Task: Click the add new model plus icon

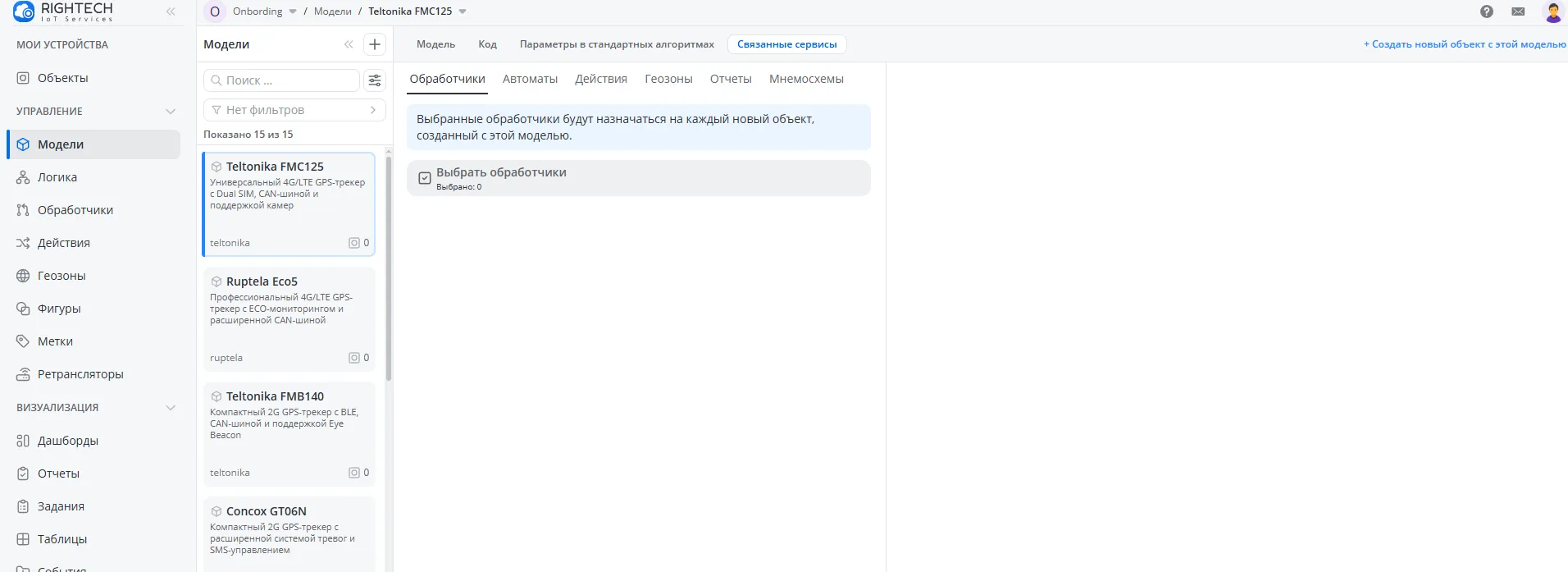Action: pyautogui.click(x=375, y=44)
